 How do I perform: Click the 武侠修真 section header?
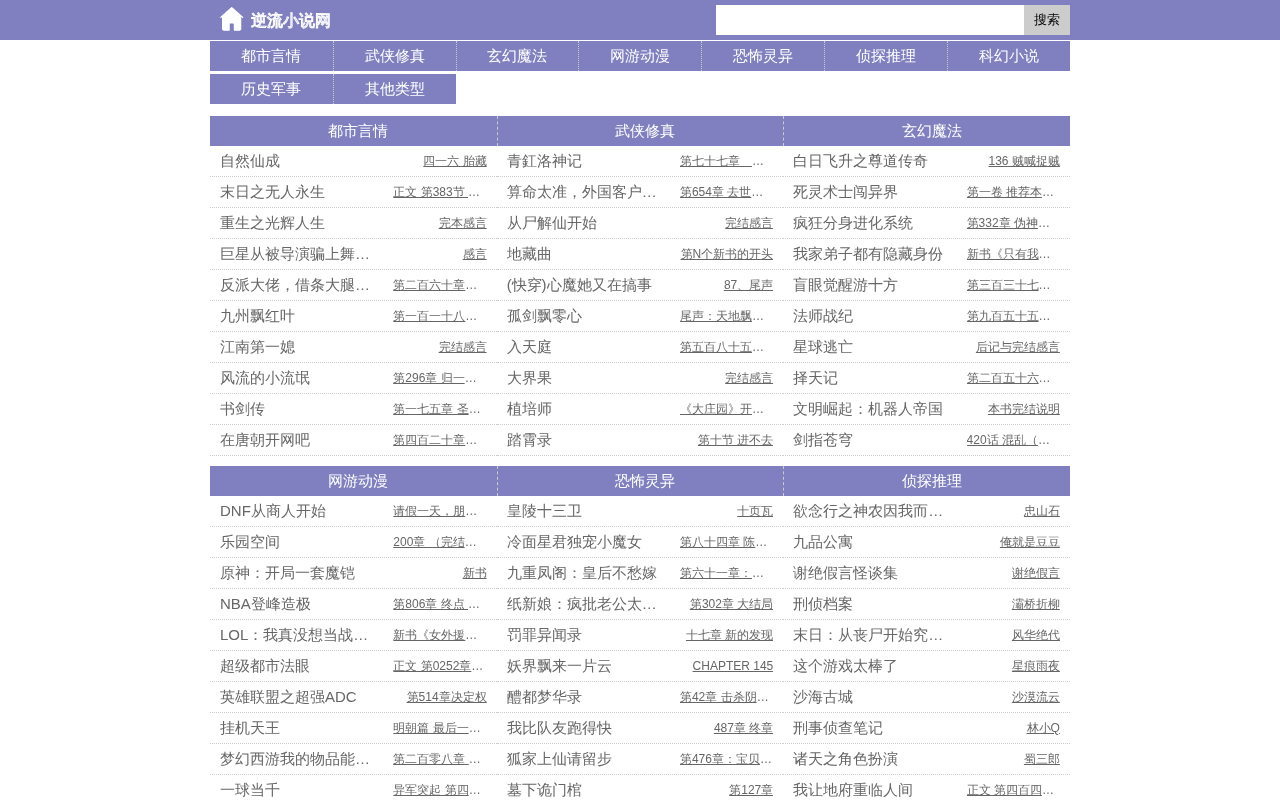click(645, 131)
